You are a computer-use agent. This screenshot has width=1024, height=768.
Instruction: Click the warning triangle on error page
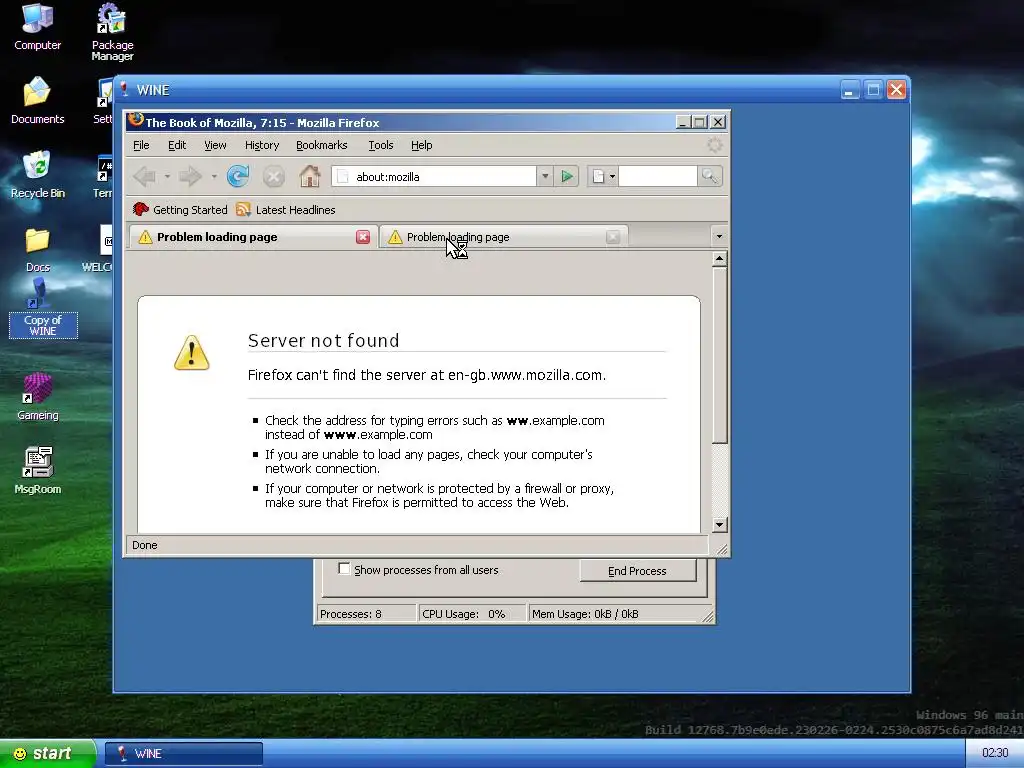point(191,353)
